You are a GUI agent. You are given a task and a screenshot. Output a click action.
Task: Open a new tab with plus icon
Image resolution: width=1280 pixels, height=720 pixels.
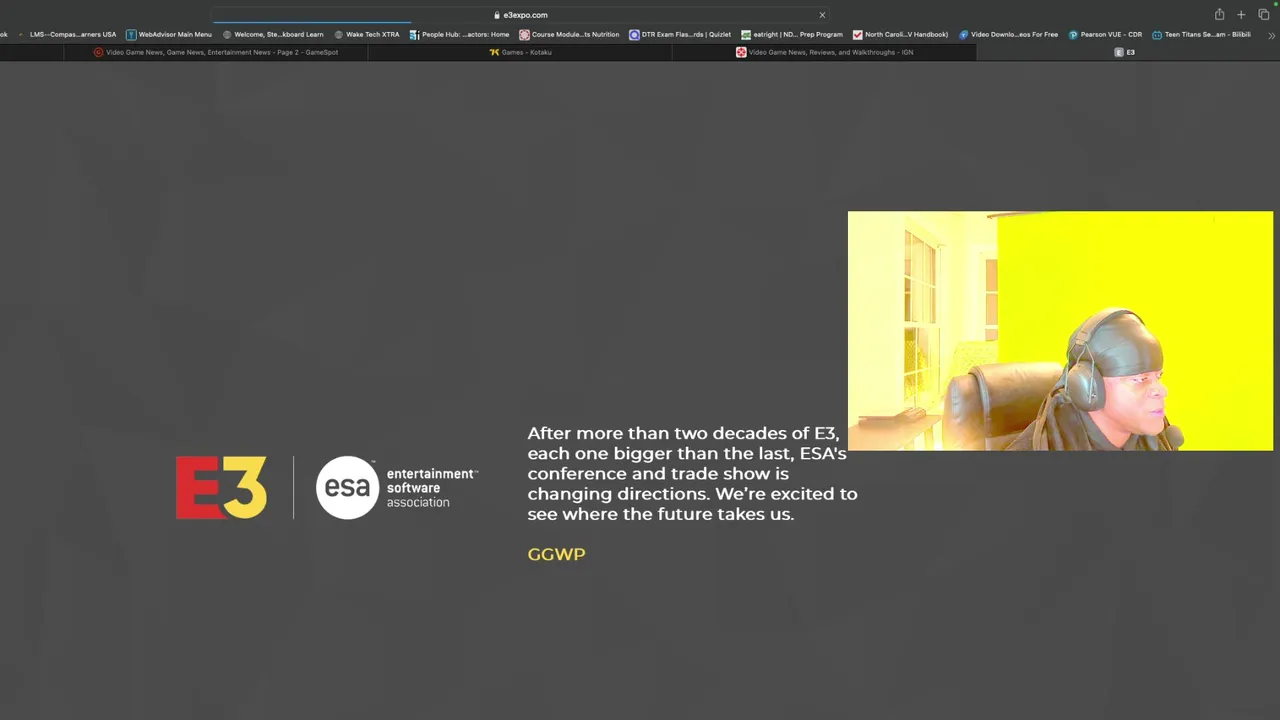point(1241,14)
